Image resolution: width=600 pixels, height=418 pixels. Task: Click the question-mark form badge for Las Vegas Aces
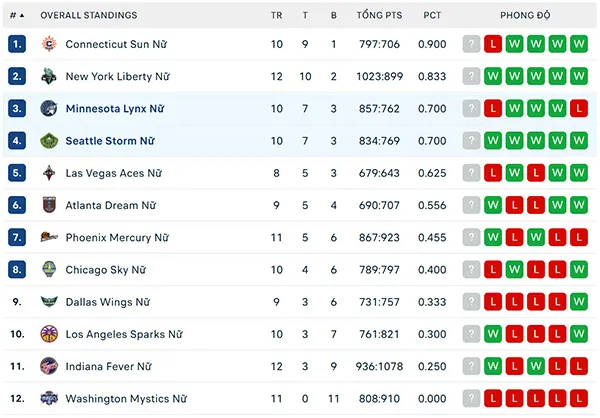tap(471, 173)
